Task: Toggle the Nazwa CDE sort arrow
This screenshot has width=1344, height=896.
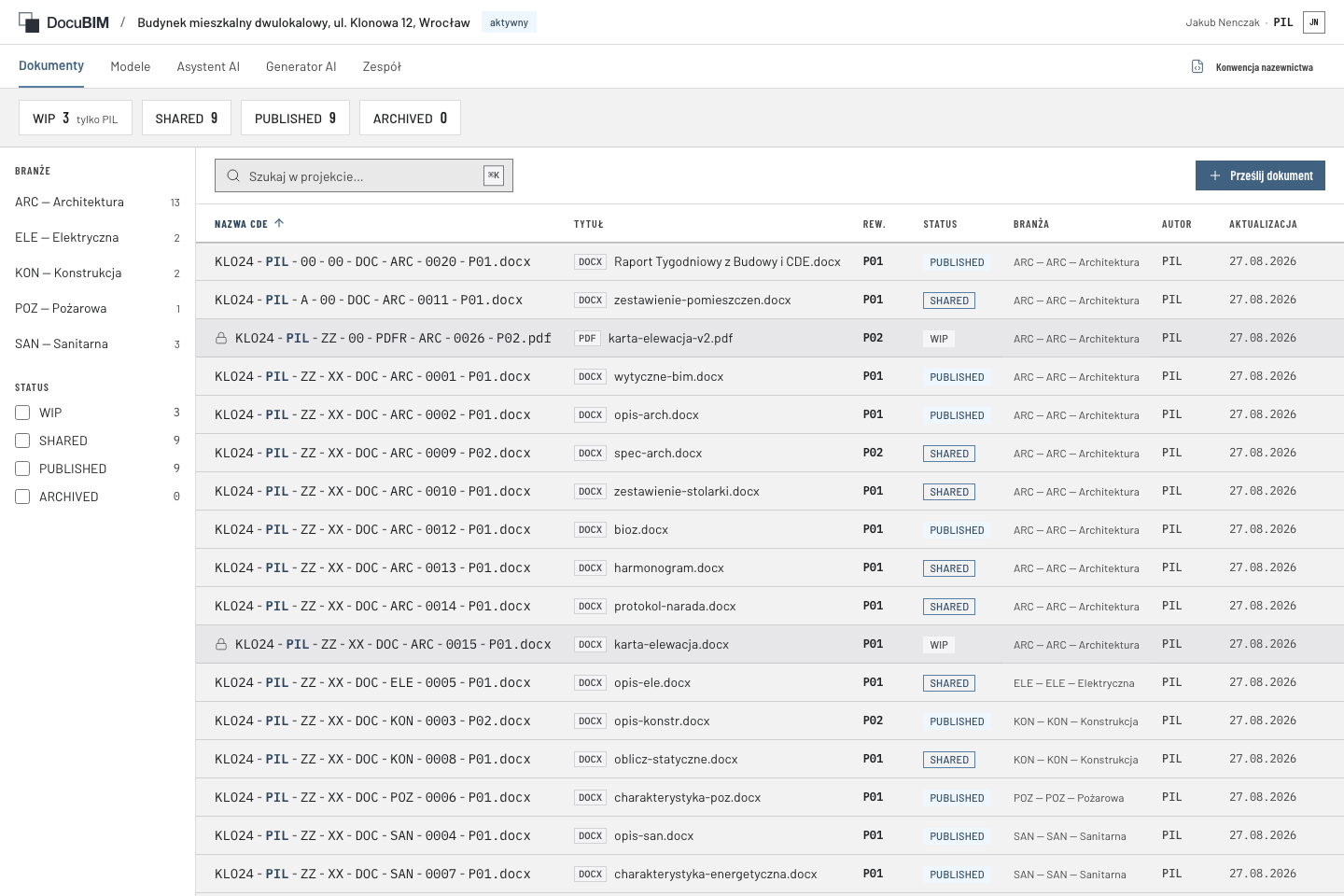Action: pyautogui.click(x=279, y=223)
